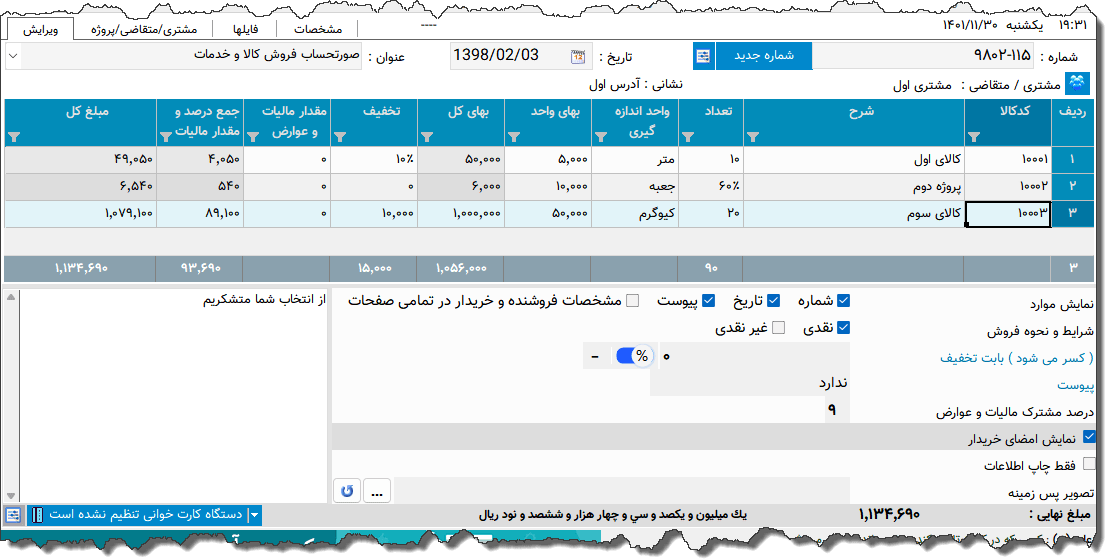Open the مشتری/متقاضی/پروژه tab
1105x559 pixels.
pos(145,30)
